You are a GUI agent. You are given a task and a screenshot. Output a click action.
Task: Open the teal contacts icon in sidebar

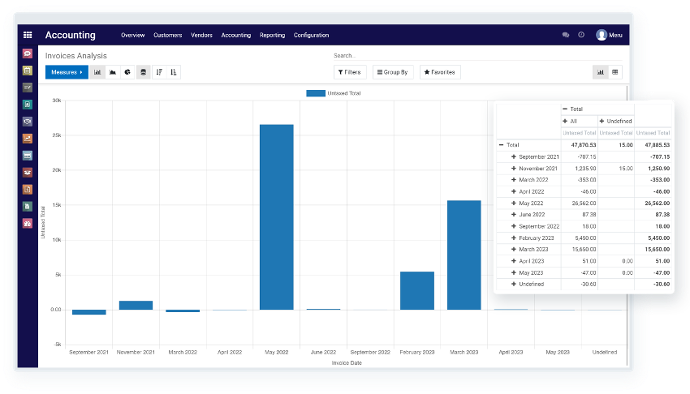point(27,104)
